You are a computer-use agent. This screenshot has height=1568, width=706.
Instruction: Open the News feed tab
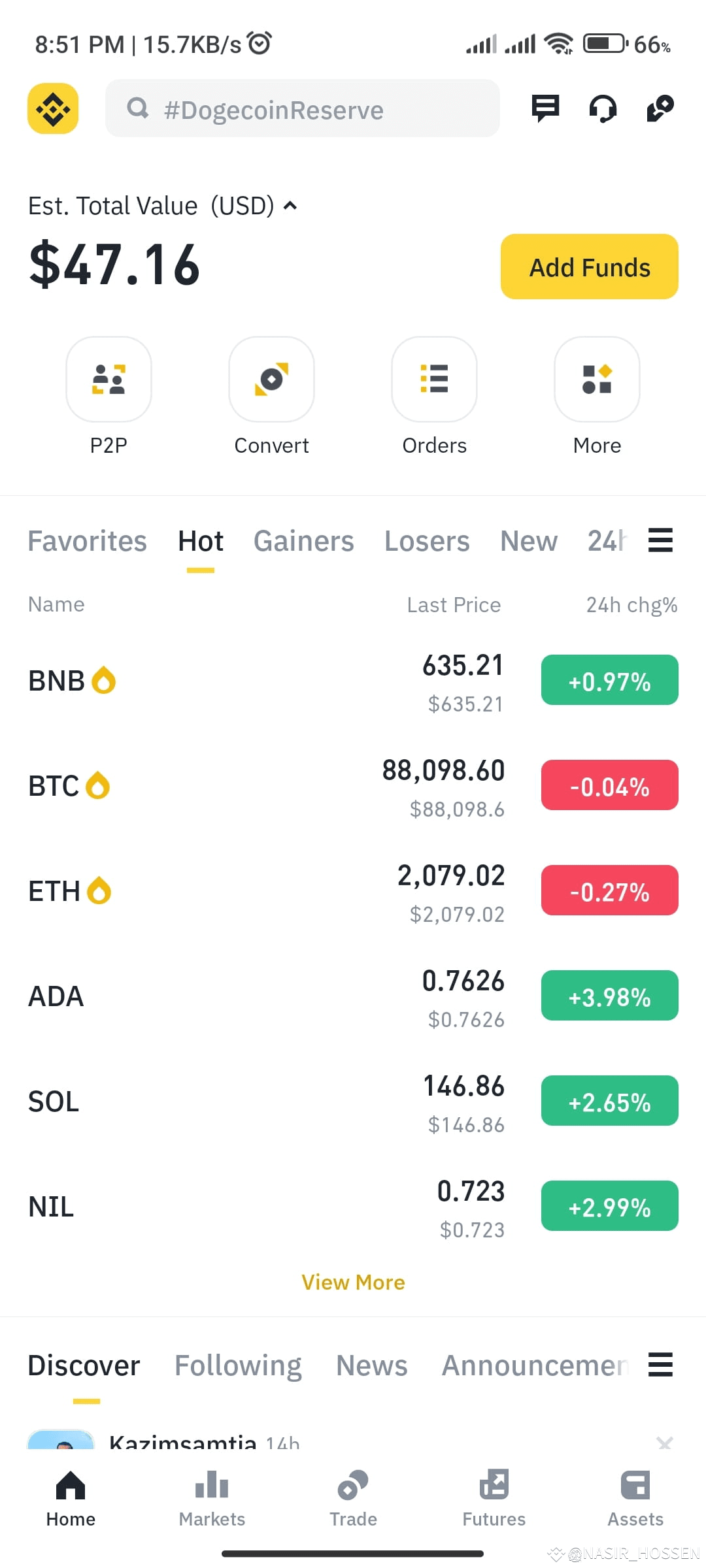point(372,1365)
